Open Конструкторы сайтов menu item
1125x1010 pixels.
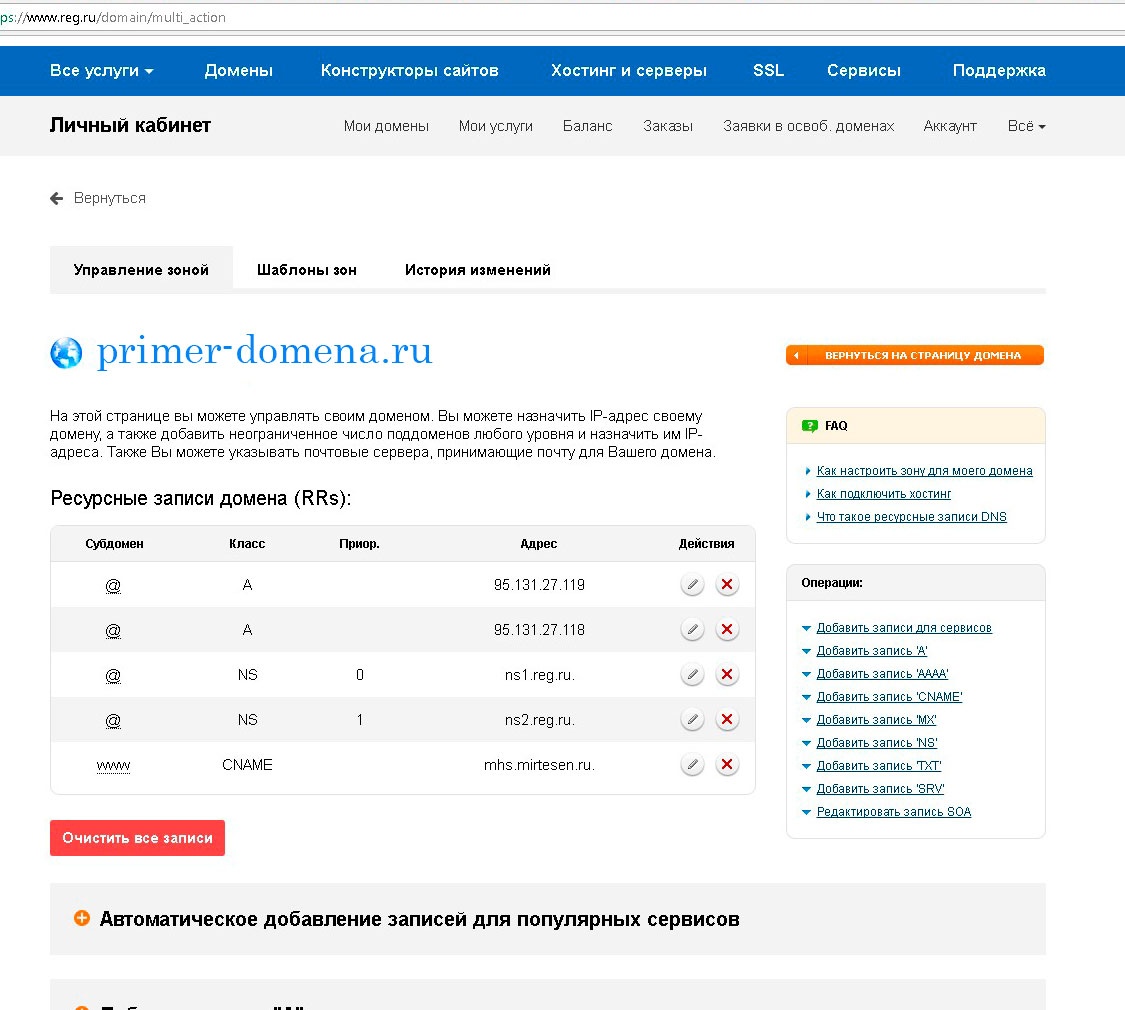[x=410, y=70]
